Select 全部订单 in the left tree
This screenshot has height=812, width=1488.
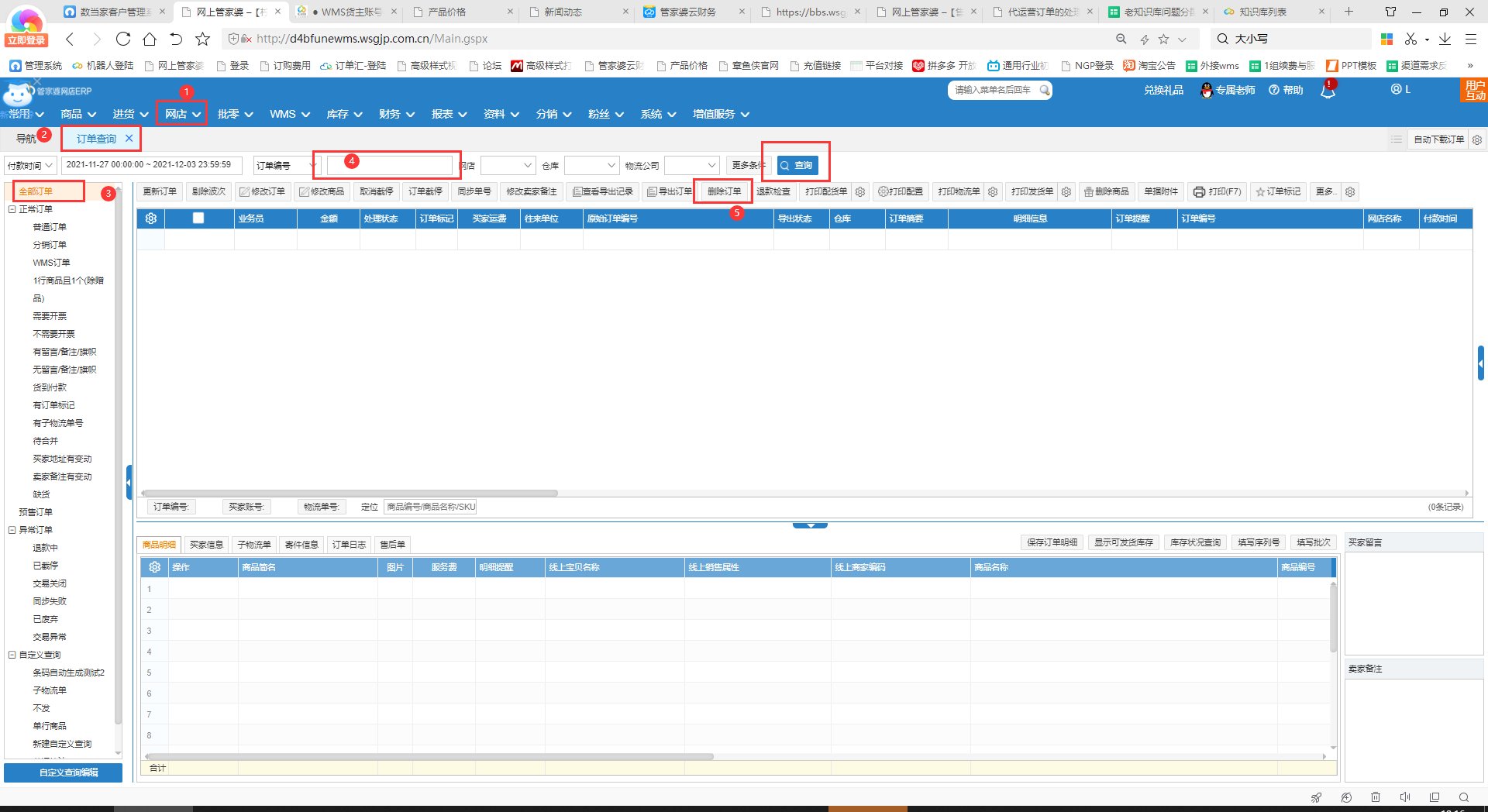(x=36, y=191)
